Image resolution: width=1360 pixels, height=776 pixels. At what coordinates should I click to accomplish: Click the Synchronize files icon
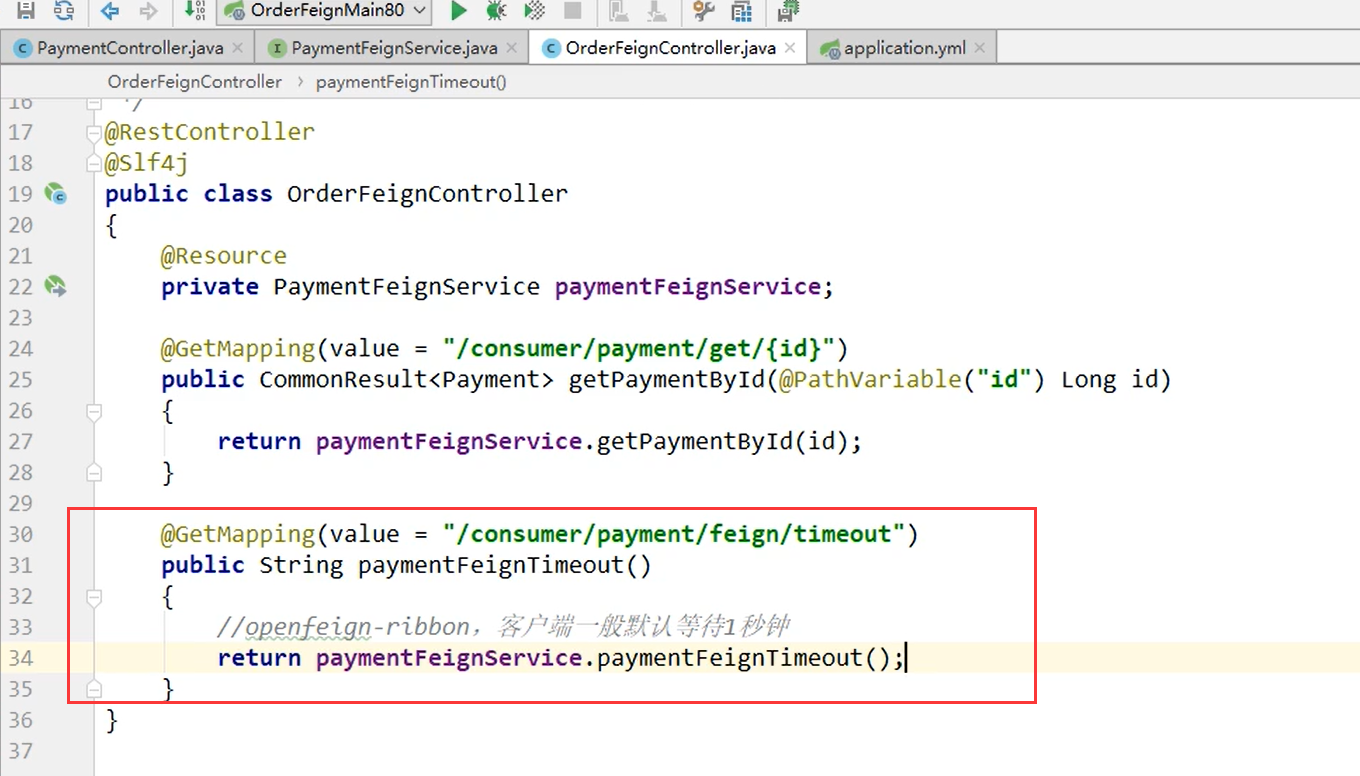(63, 12)
